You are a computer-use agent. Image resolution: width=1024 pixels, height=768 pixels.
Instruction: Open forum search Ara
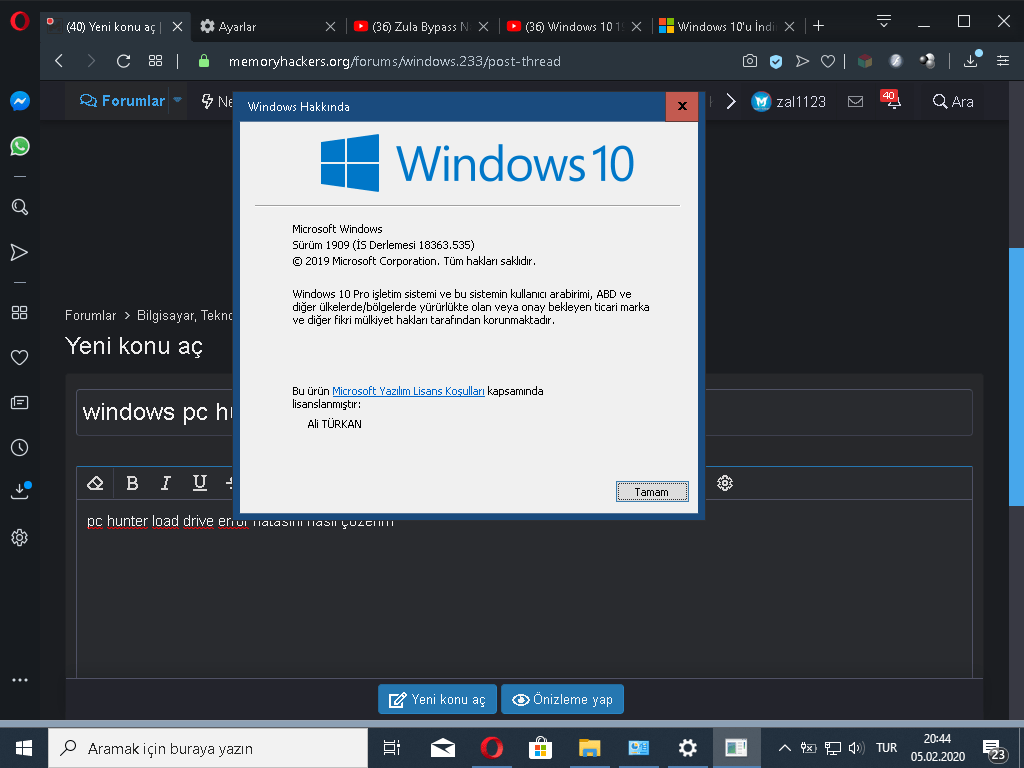pos(953,101)
